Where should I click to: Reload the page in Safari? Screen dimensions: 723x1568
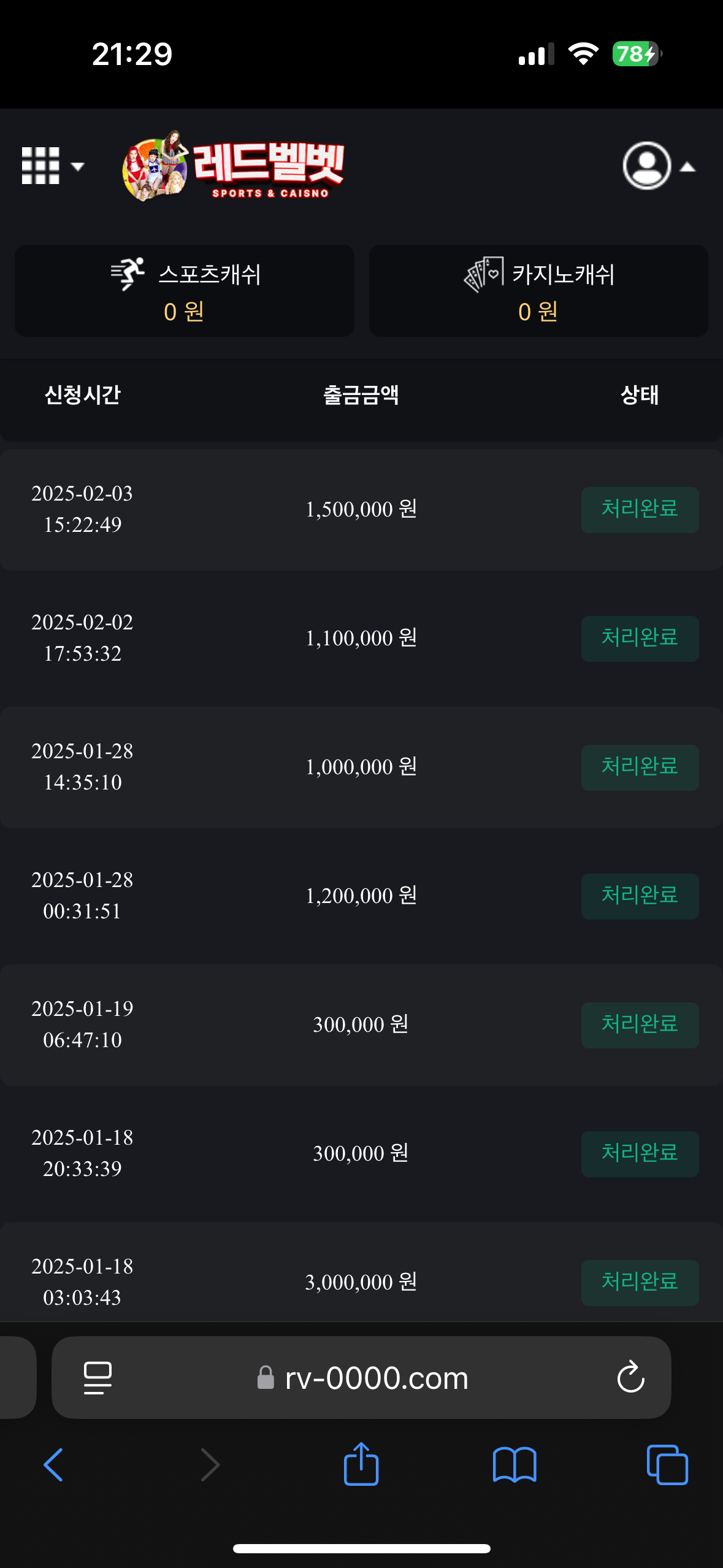pos(630,1378)
